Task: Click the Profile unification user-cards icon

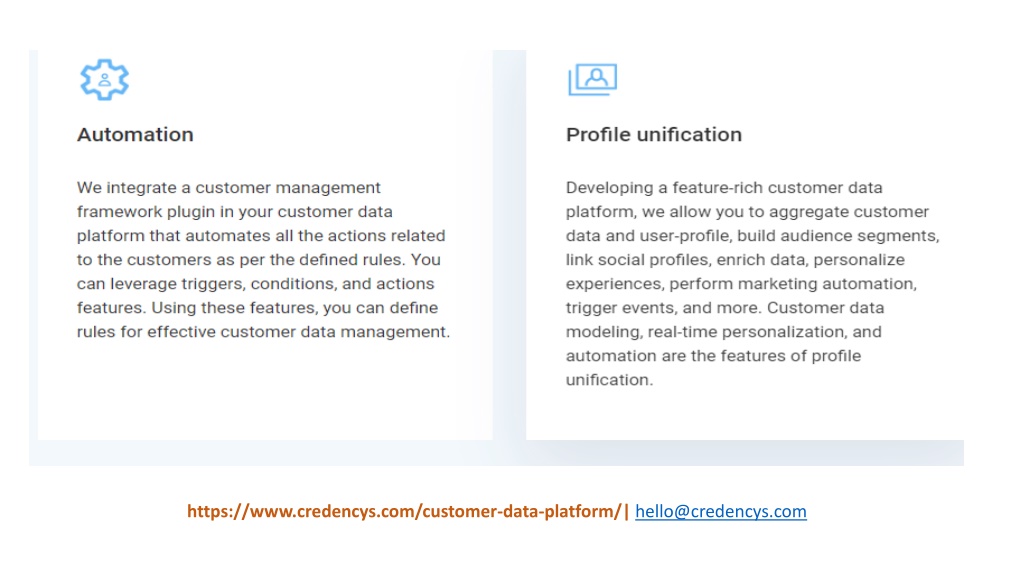Action: (x=592, y=80)
